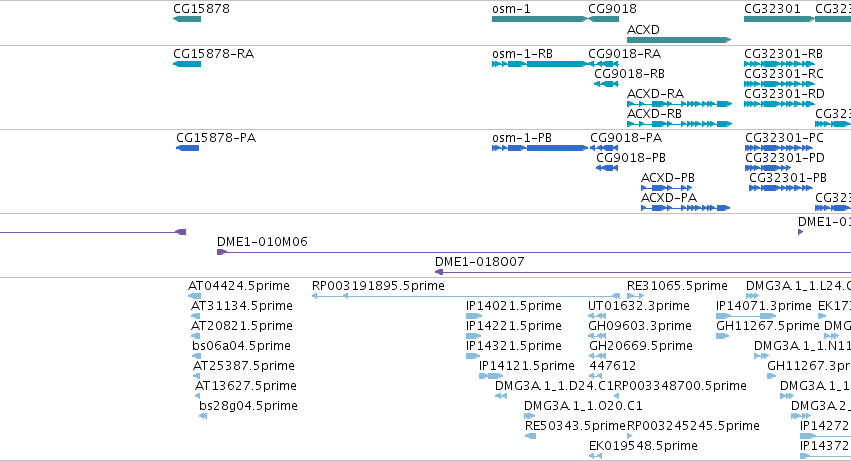Viewport: 851px width, 461px height.
Task: Select the GH09603.3prime EST
Action: coord(597,336)
